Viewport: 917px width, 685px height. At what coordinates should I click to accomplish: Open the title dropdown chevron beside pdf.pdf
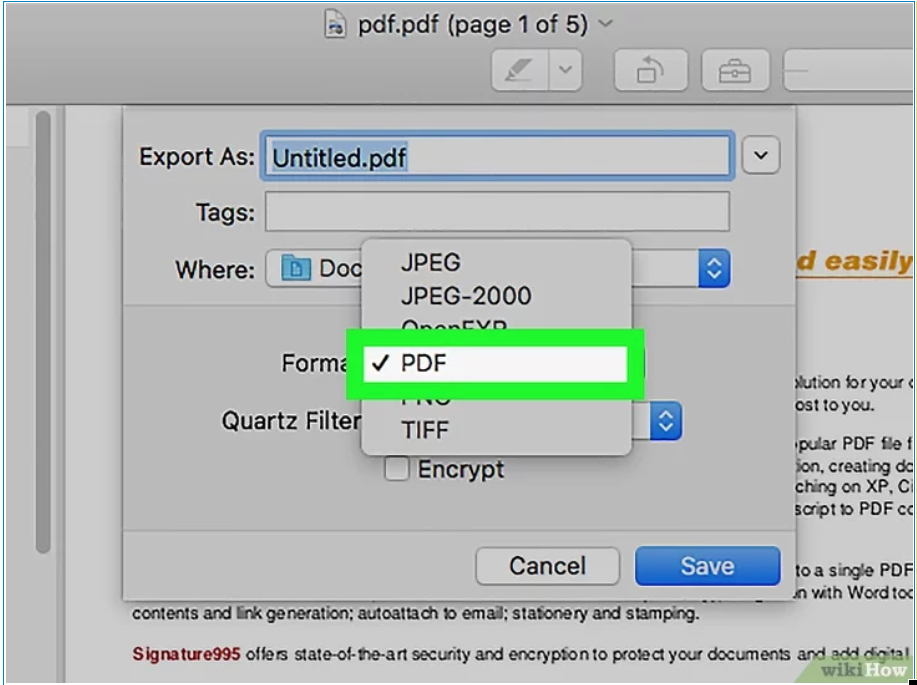606,23
